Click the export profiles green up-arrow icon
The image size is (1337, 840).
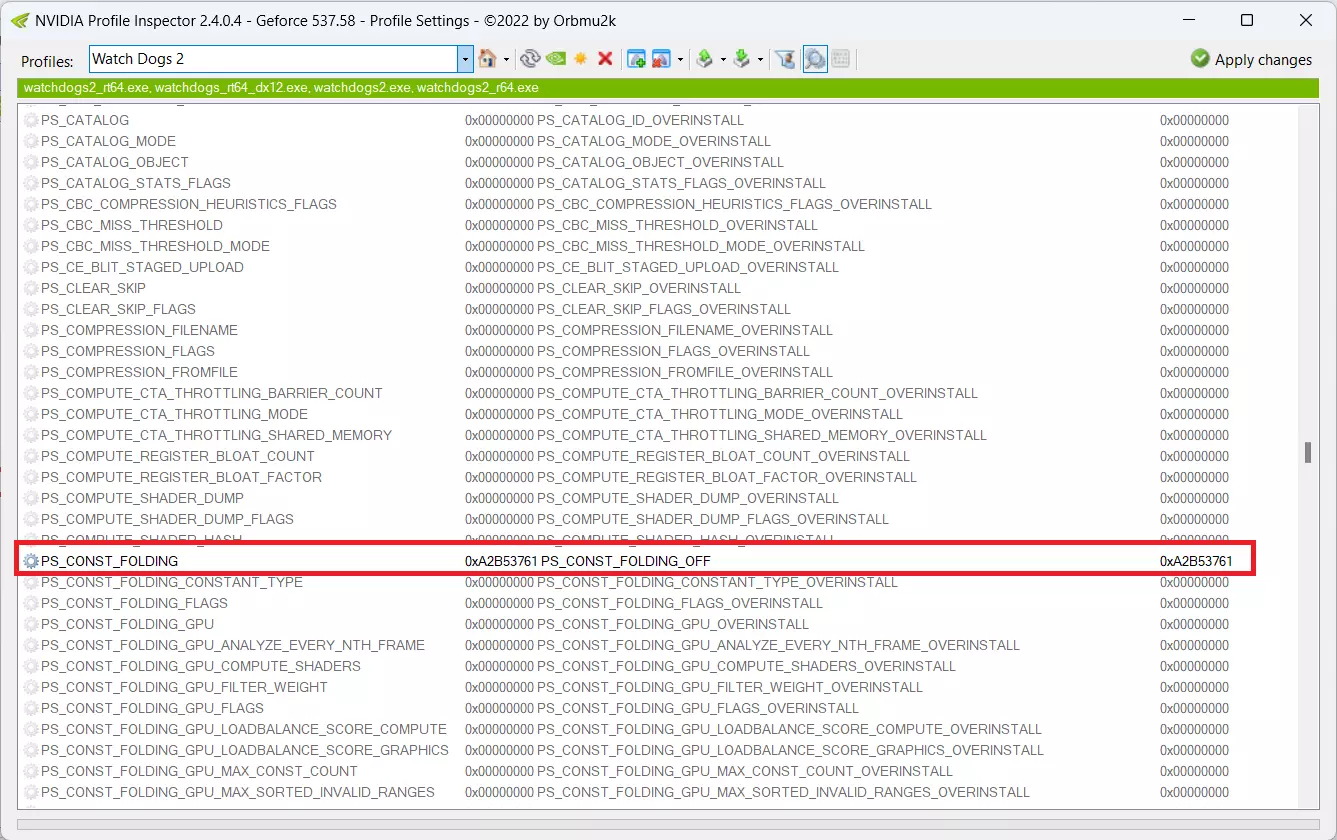pos(705,59)
